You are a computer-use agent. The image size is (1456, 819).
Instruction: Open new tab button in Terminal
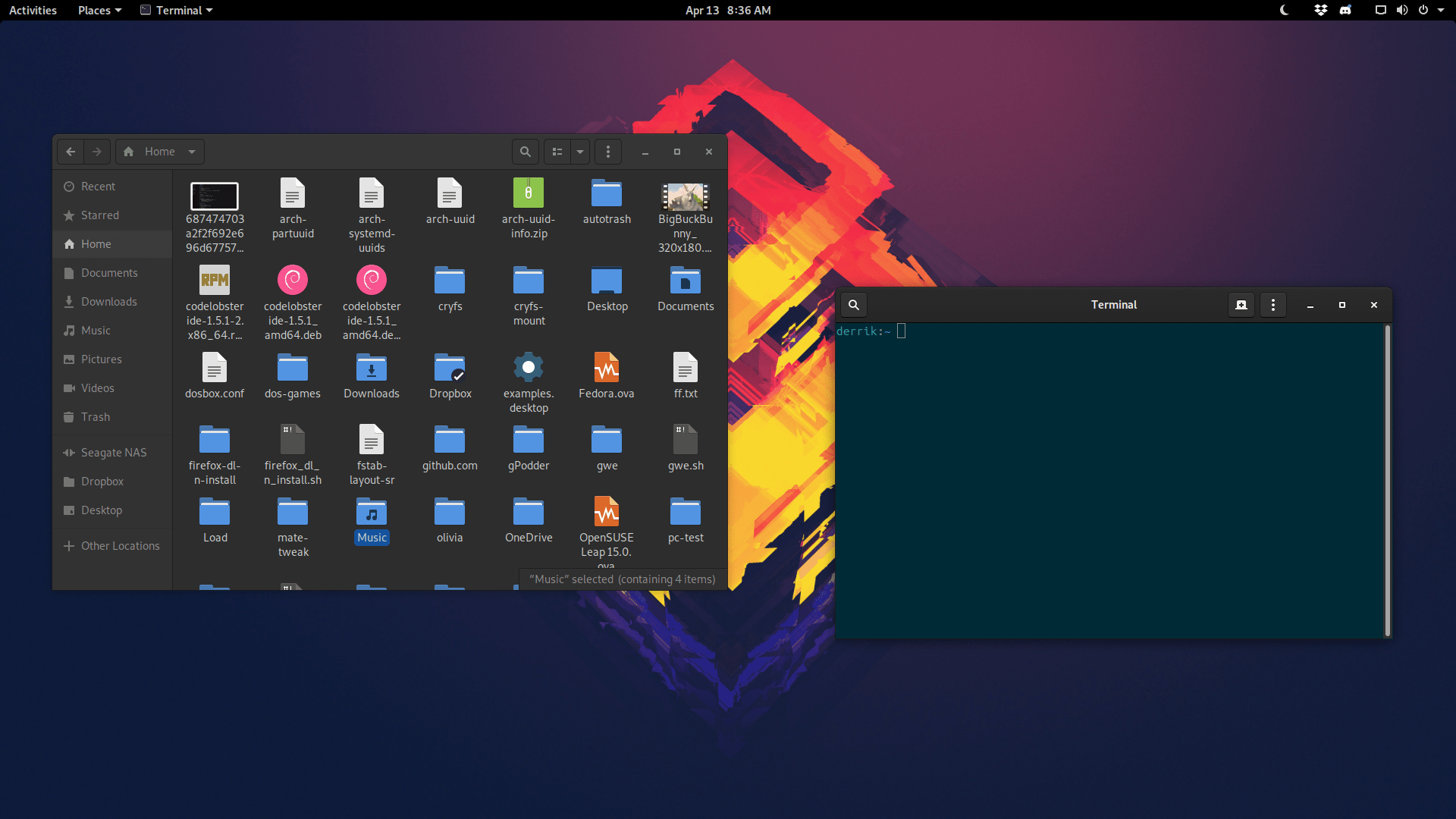(1241, 305)
